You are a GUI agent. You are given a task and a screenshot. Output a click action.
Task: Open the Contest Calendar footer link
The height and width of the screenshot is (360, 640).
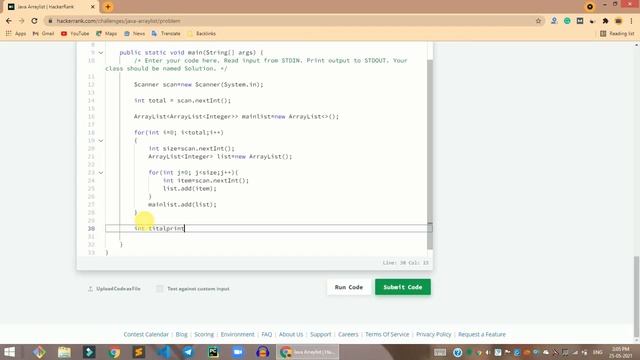(x=146, y=334)
